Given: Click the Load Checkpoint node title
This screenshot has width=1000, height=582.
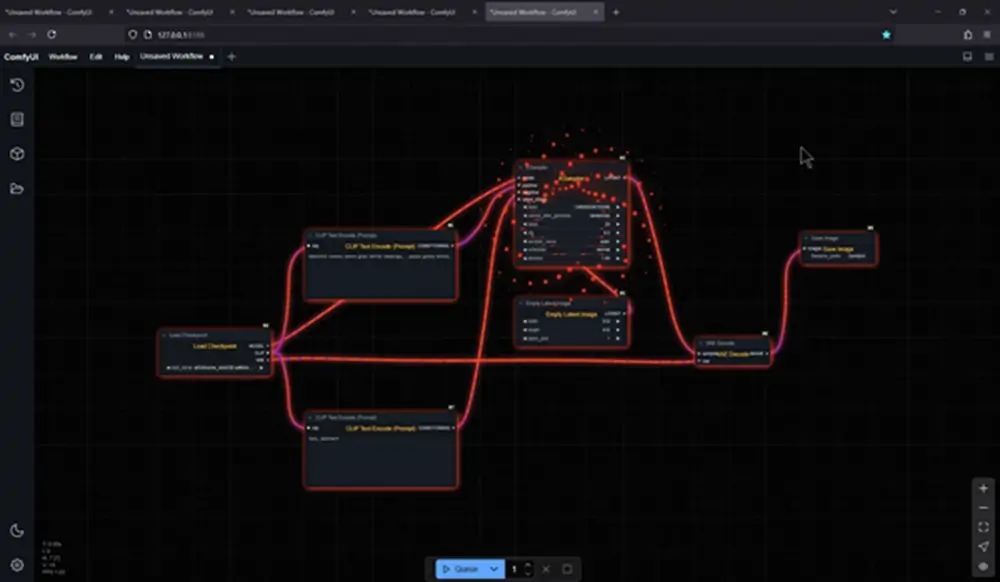Looking at the screenshot, I should pos(189,335).
